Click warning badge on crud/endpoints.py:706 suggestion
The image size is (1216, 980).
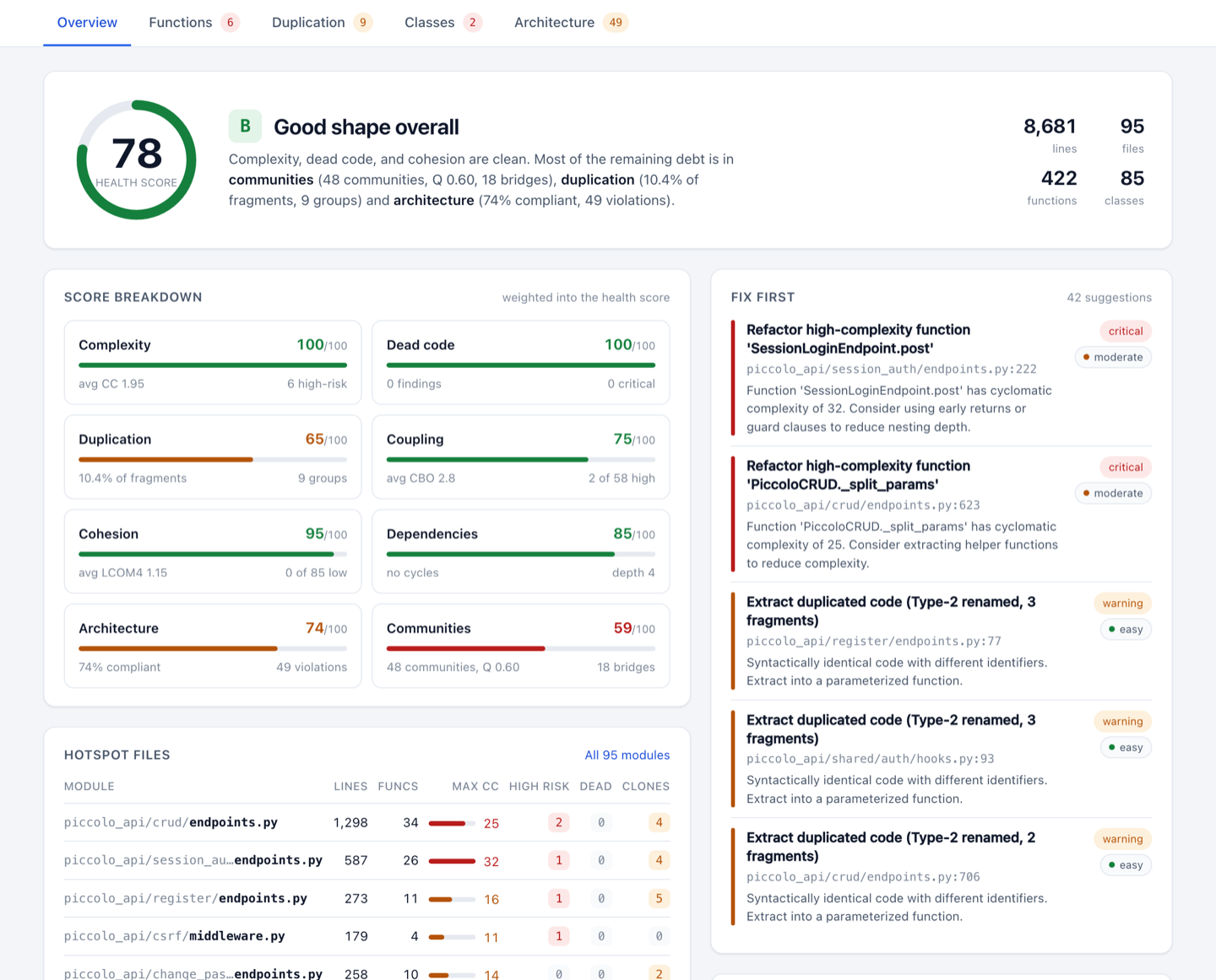pos(1122,839)
